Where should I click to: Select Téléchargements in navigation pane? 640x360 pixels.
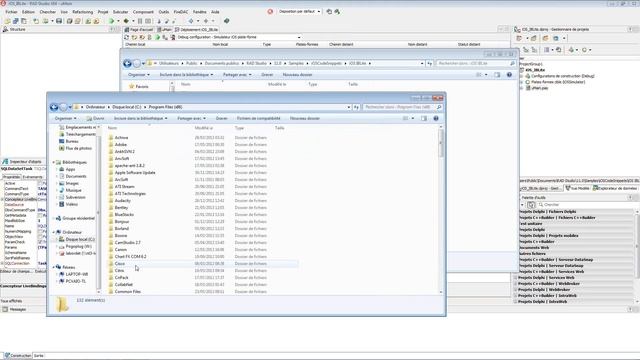point(77,134)
